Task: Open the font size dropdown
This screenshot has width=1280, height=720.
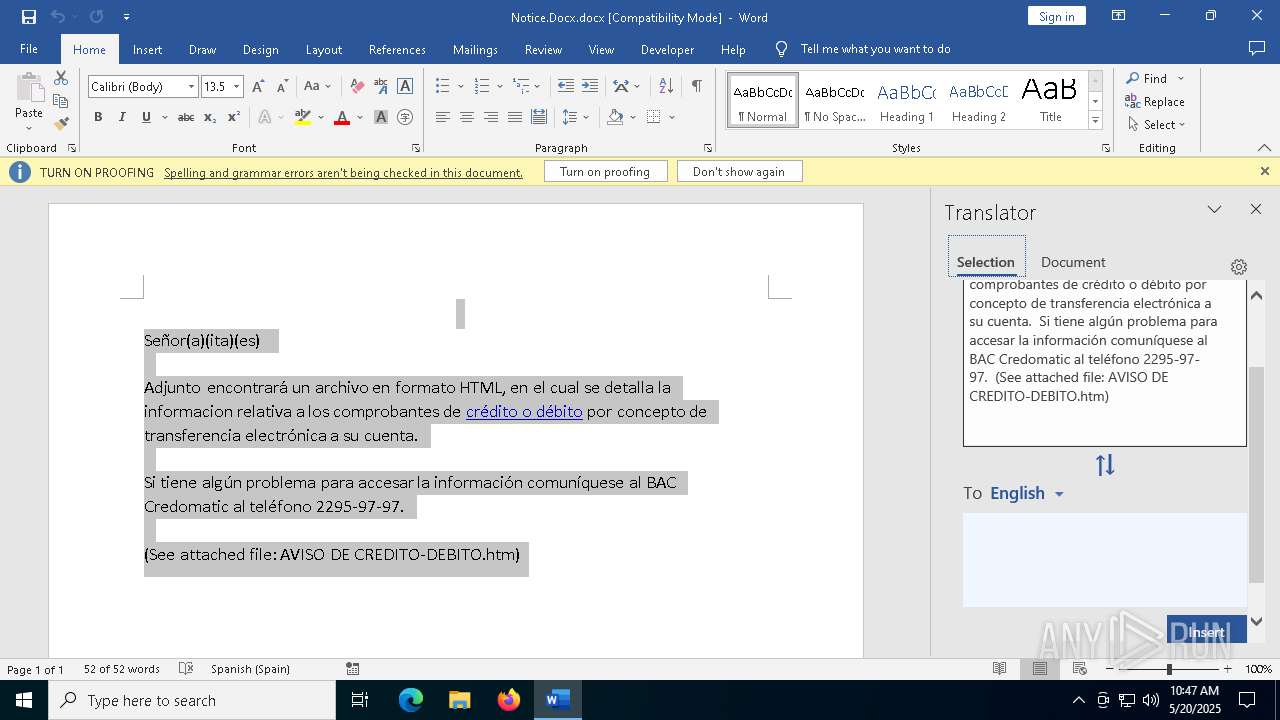Action: [237, 87]
